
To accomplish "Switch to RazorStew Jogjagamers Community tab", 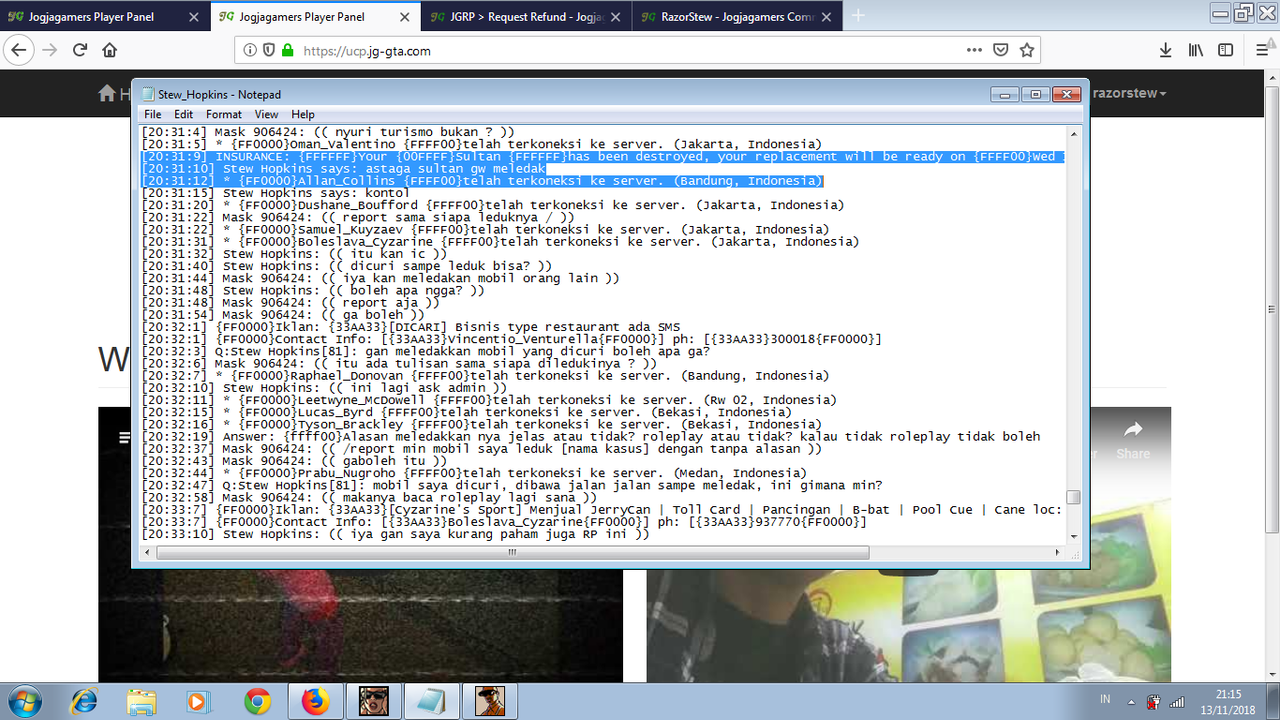I will pyautogui.click(x=736, y=16).
